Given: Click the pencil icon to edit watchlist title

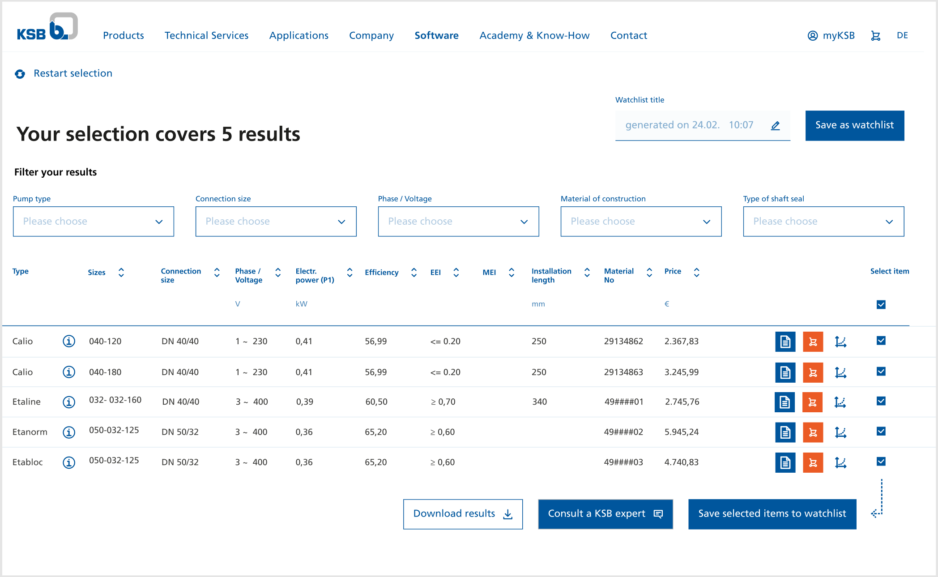Looking at the screenshot, I should point(775,126).
